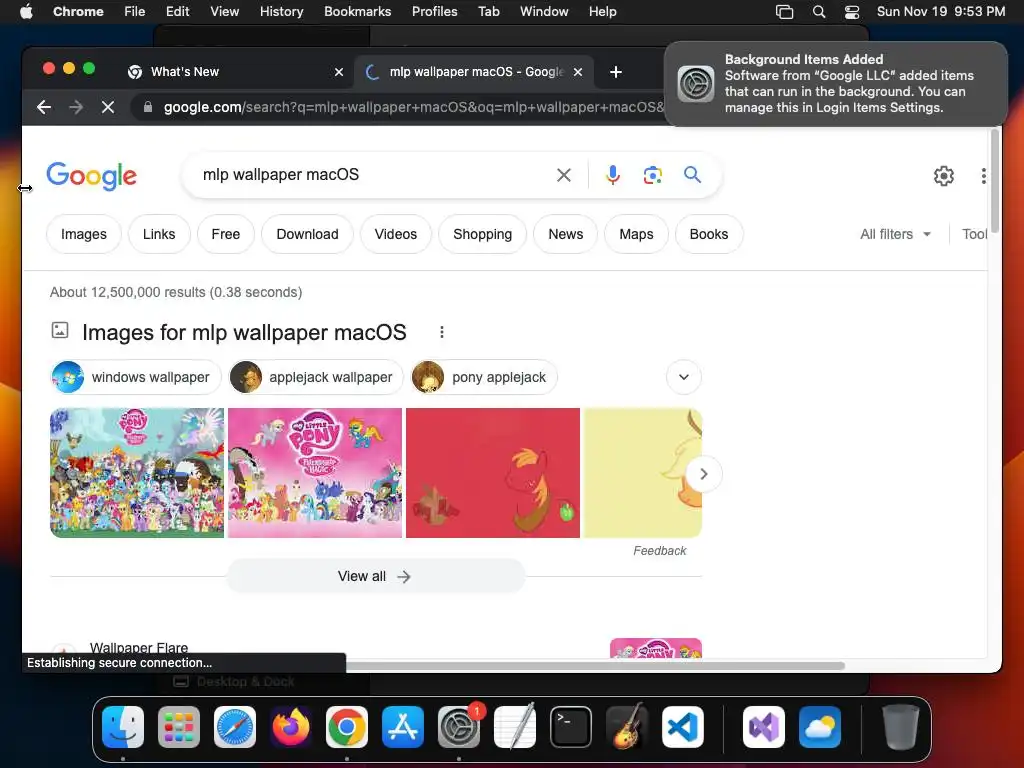The image size is (1024, 768).
Task: Click Stage Manager icon in menu bar
Action: 784,12
